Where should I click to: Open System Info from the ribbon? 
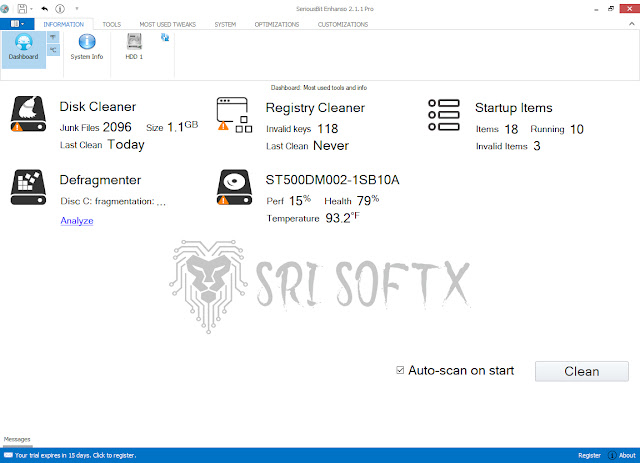pyautogui.click(x=87, y=47)
